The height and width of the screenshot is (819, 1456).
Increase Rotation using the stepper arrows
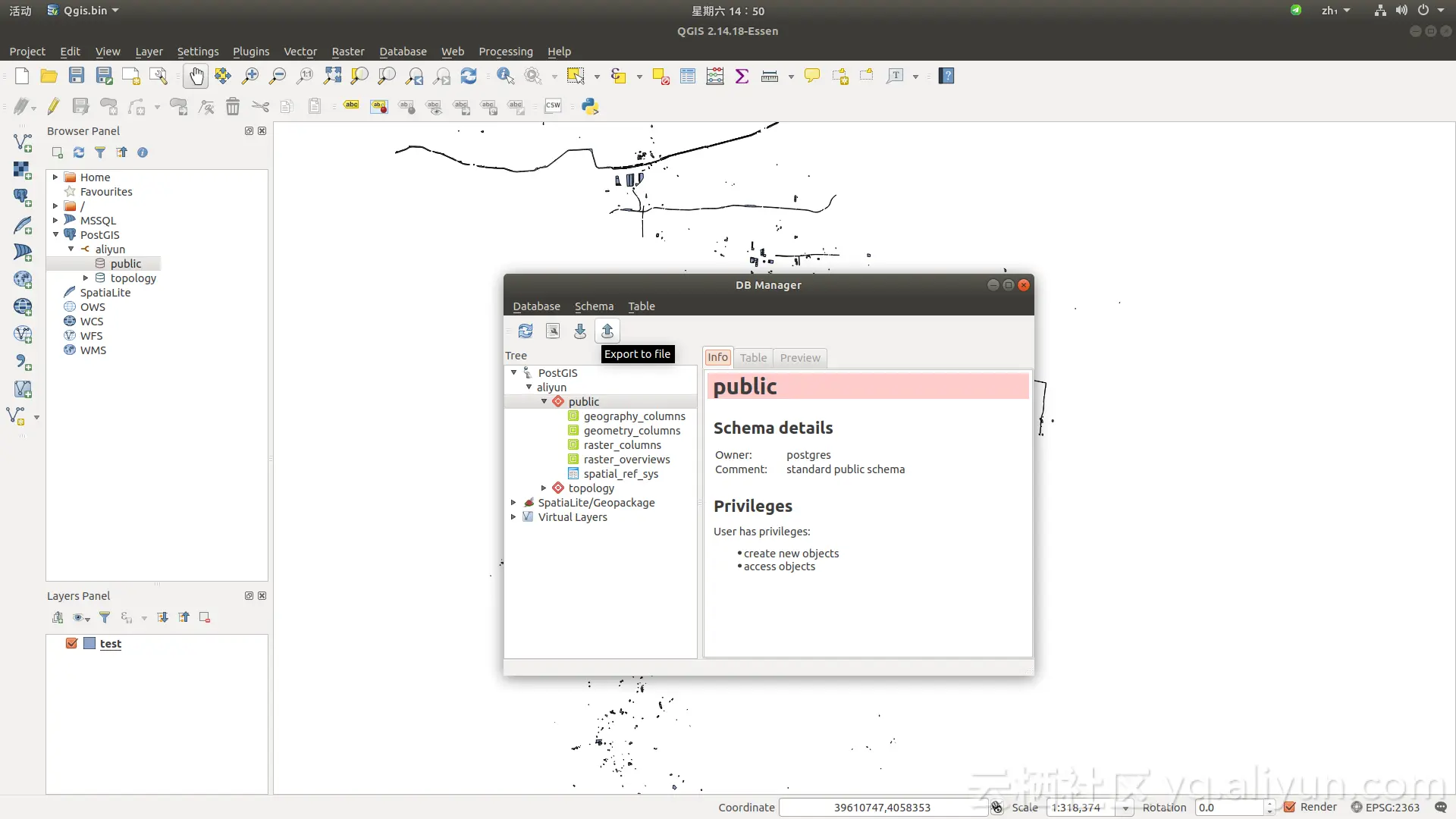(1271, 804)
